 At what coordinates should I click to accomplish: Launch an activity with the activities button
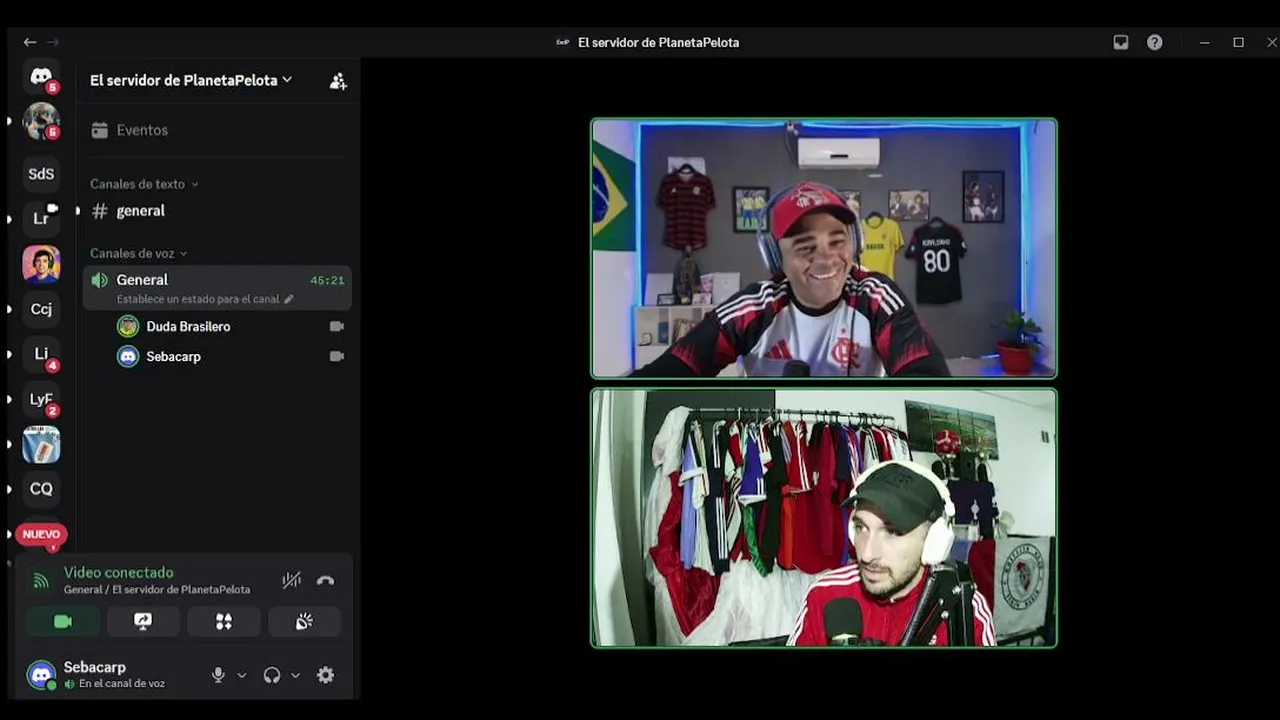[x=224, y=621]
